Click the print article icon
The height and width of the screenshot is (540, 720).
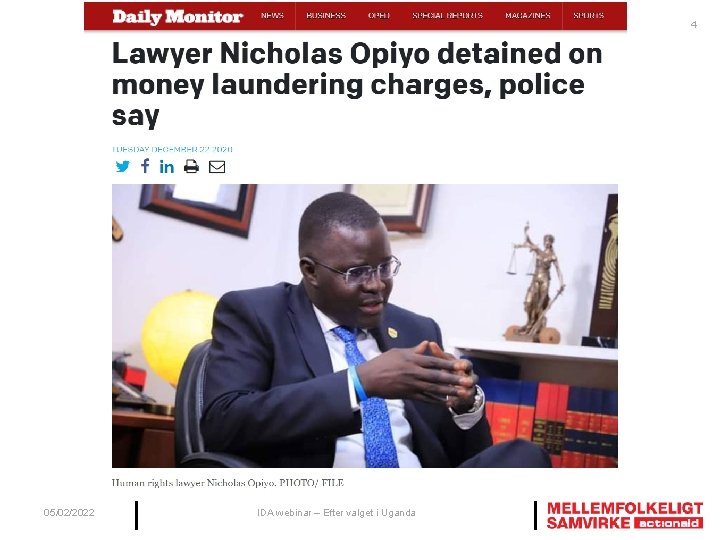coord(191,166)
